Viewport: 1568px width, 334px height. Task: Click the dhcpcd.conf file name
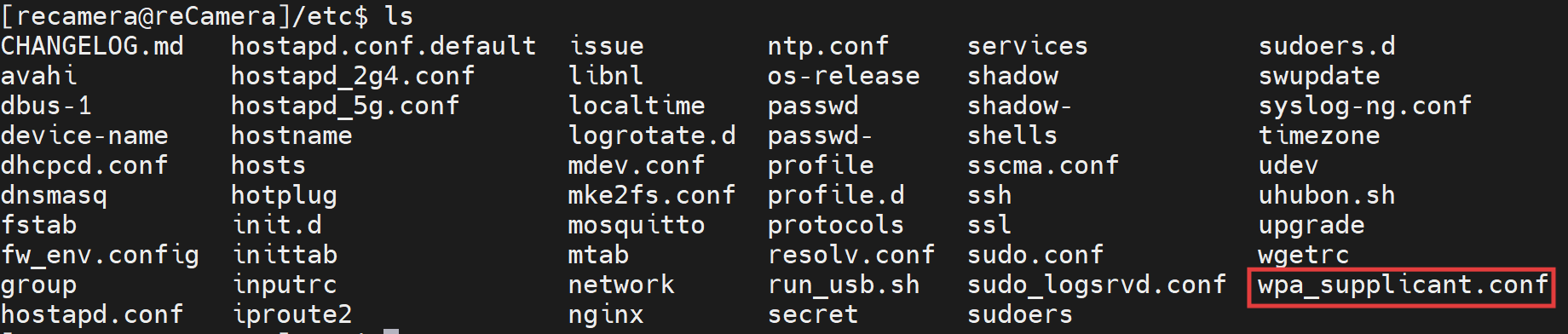click(84, 165)
